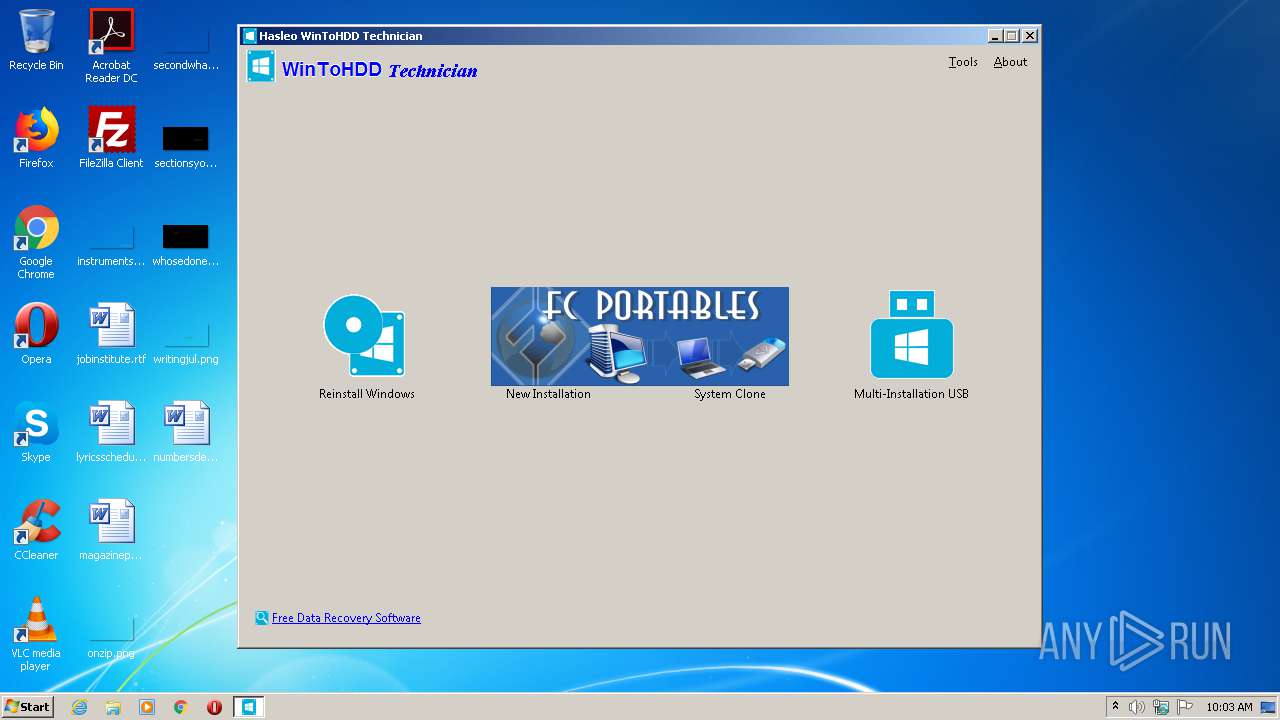Close the WinToHDD Technician window

pyautogui.click(x=1030, y=36)
